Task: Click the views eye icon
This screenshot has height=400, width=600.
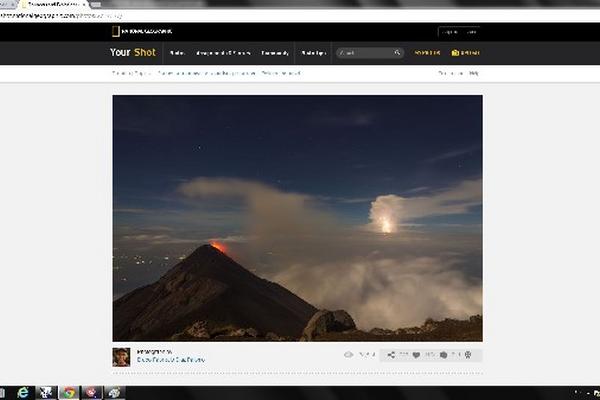Action: [x=349, y=355]
